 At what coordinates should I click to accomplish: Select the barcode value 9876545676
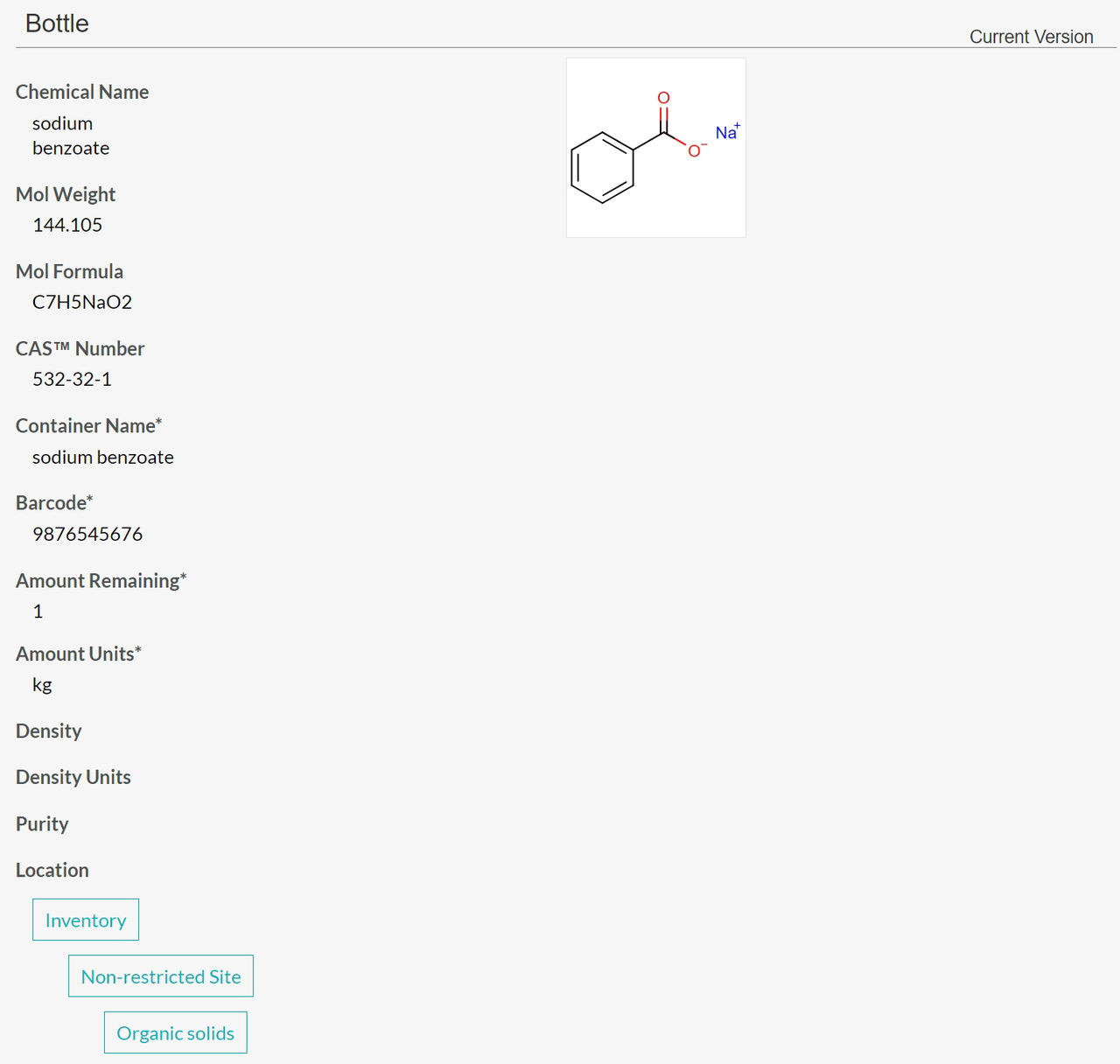pyautogui.click(x=87, y=534)
